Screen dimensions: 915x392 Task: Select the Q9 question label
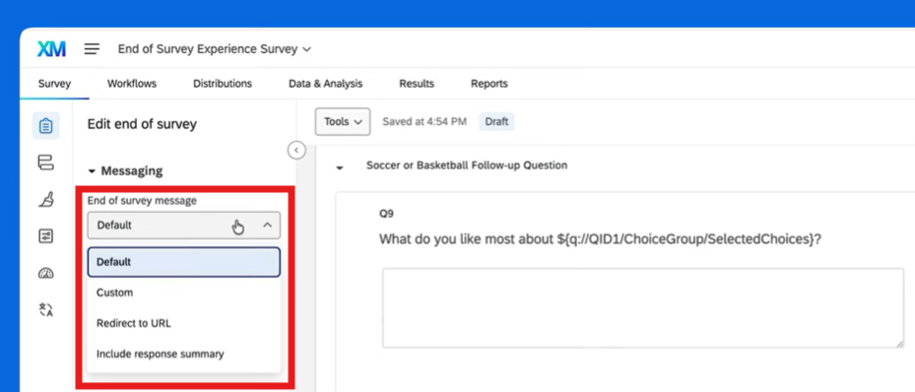pos(386,214)
